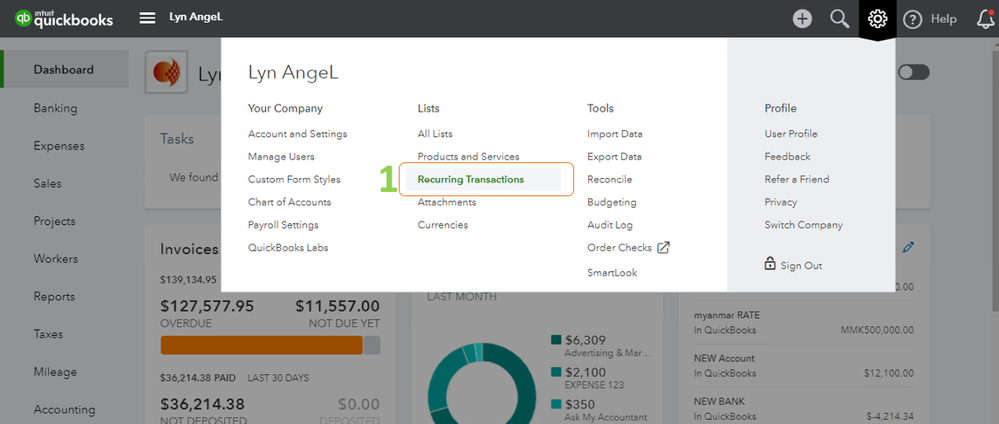The width and height of the screenshot is (999, 424).
Task: Click Switch Company
Action: pos(803,225)
